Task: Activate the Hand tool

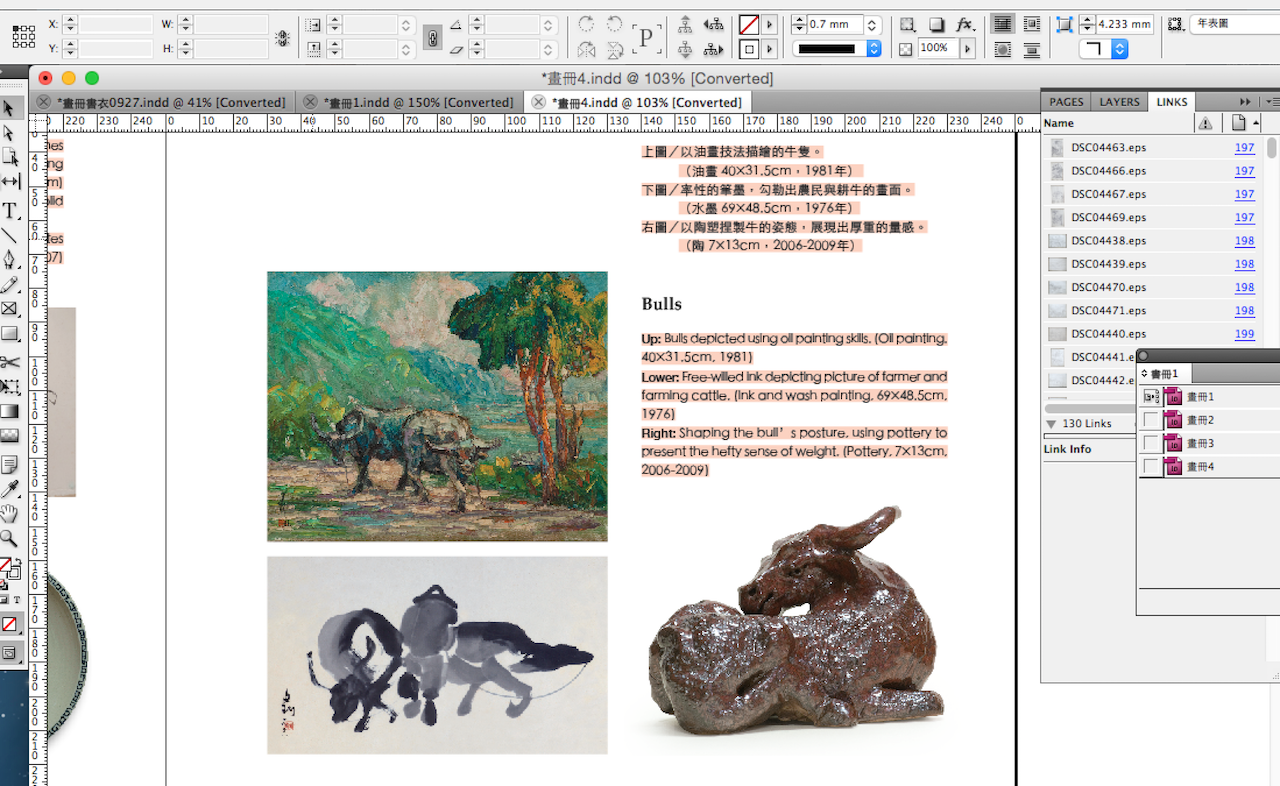Action: pyautogui.click(x=9, y=514)
